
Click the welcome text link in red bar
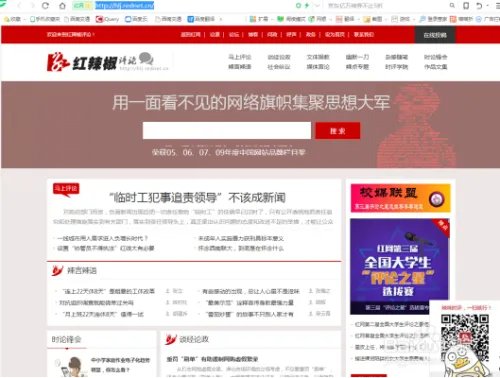coord(70,34)
